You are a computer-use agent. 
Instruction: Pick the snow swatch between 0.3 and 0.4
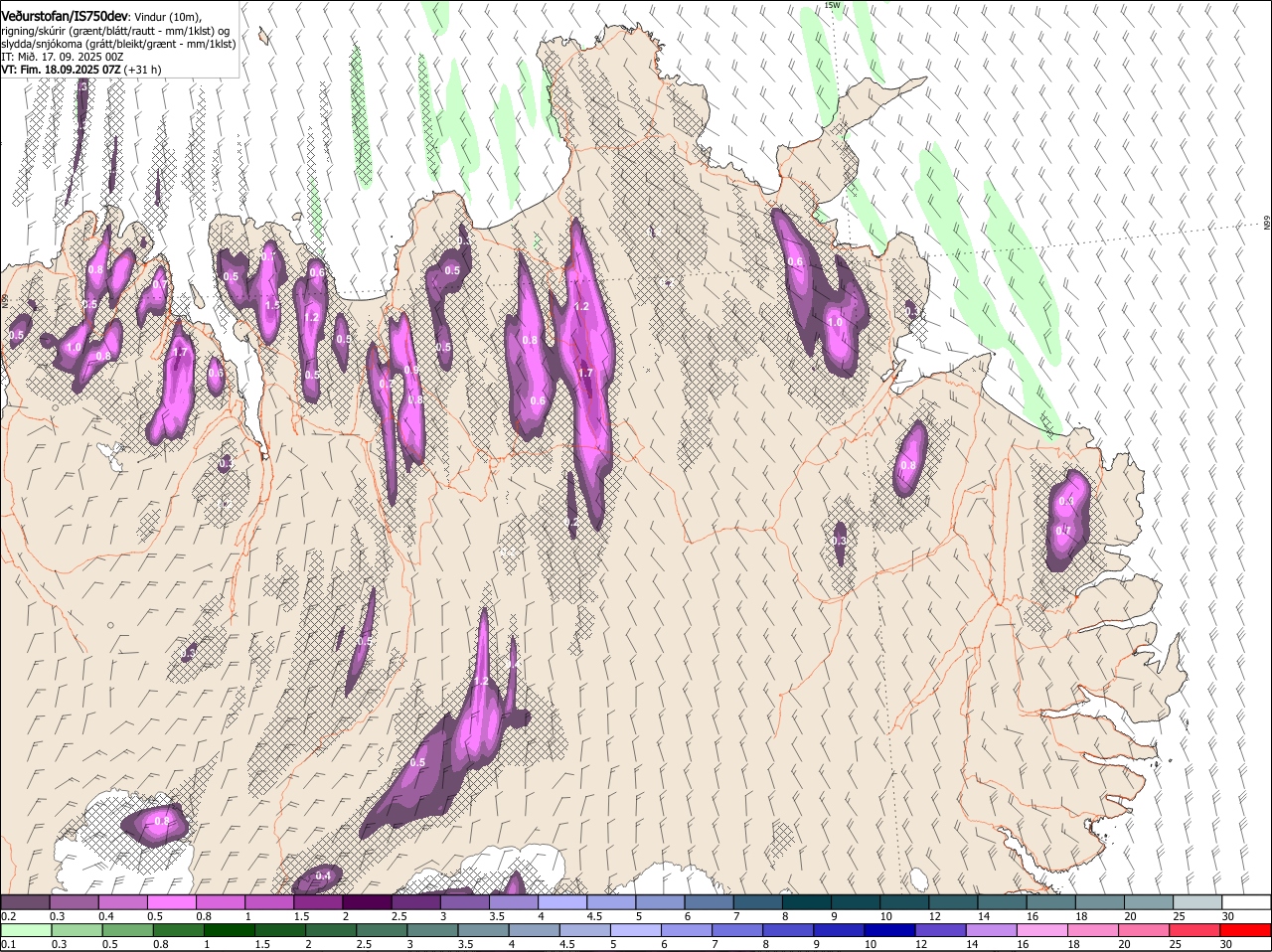pyautogui.click(x=75, y=901)
